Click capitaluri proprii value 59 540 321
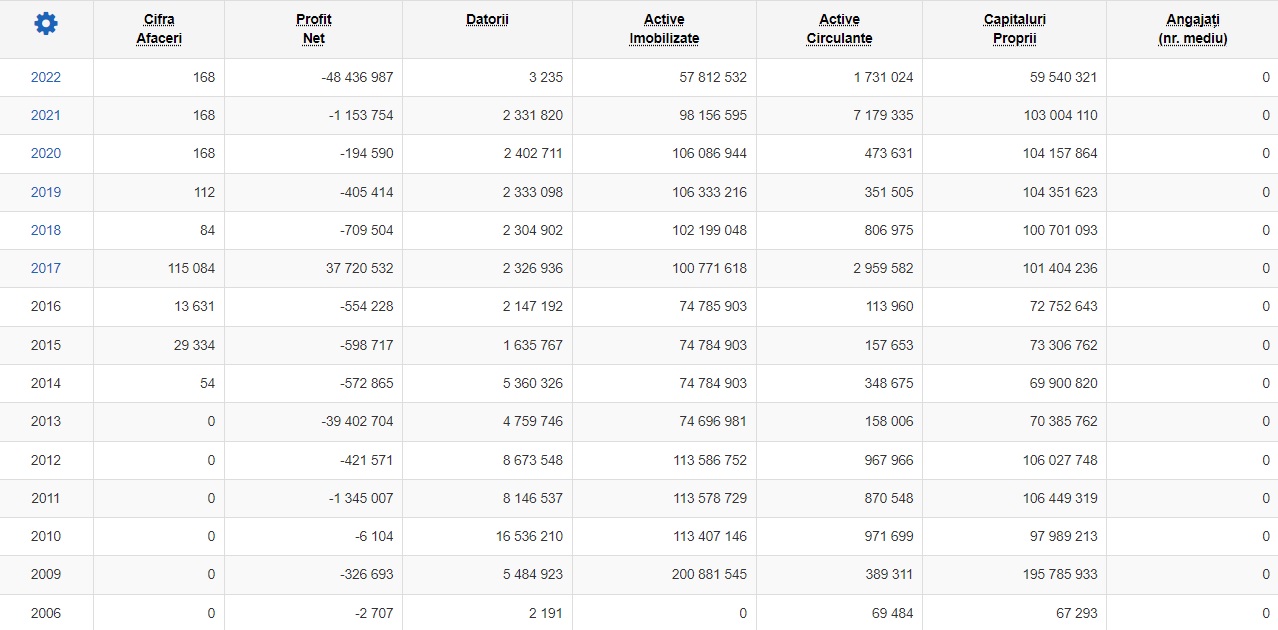 [x=1064, y=77]
